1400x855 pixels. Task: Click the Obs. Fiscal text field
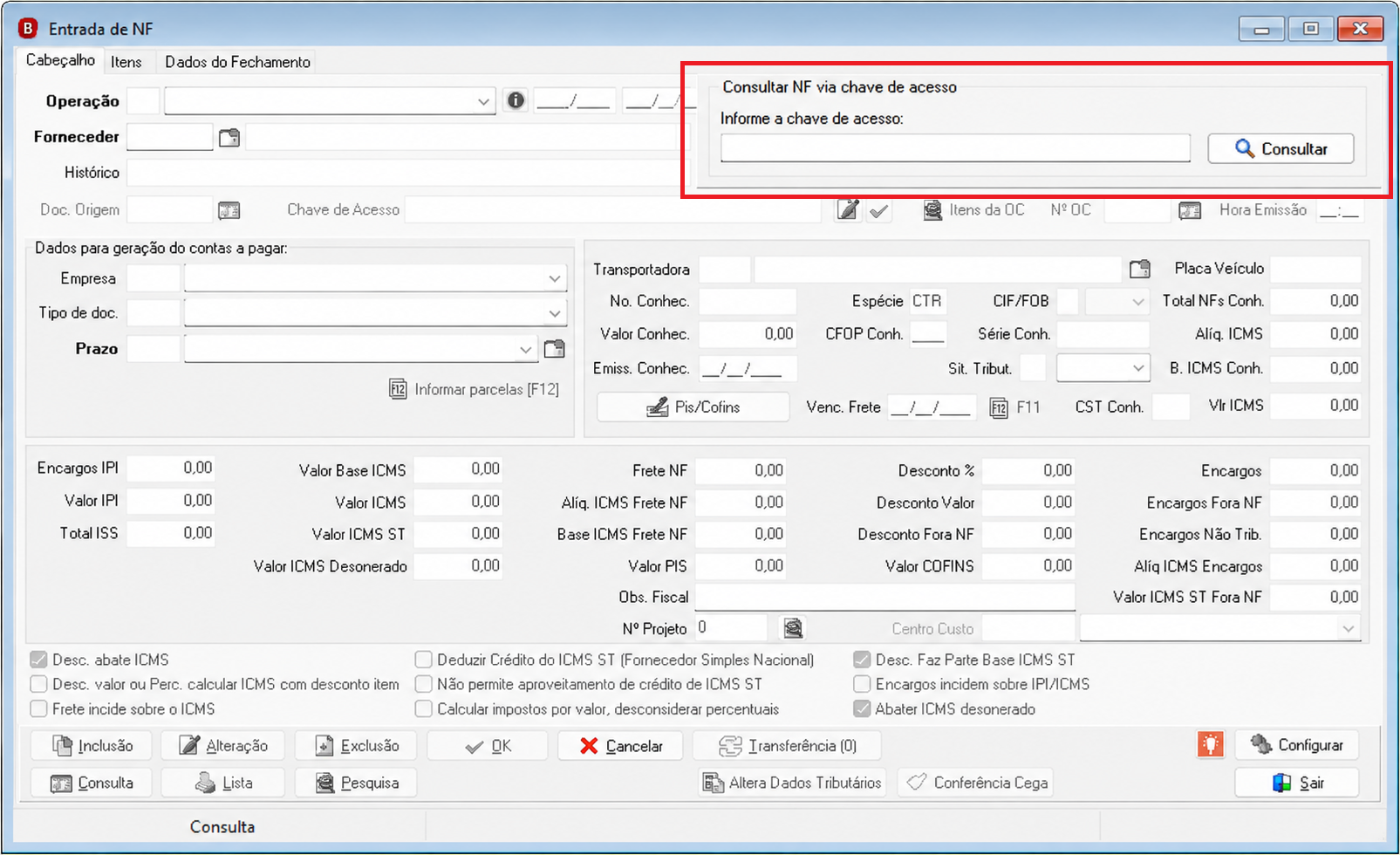884,597
